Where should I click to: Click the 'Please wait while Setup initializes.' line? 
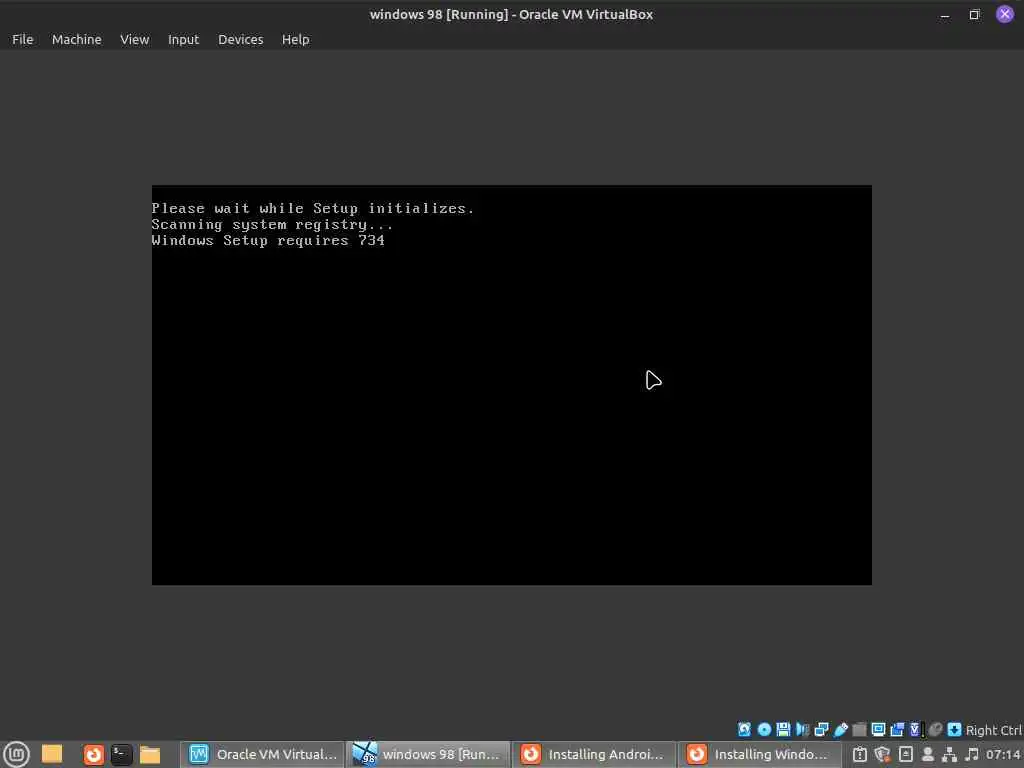tap(312, 208)
